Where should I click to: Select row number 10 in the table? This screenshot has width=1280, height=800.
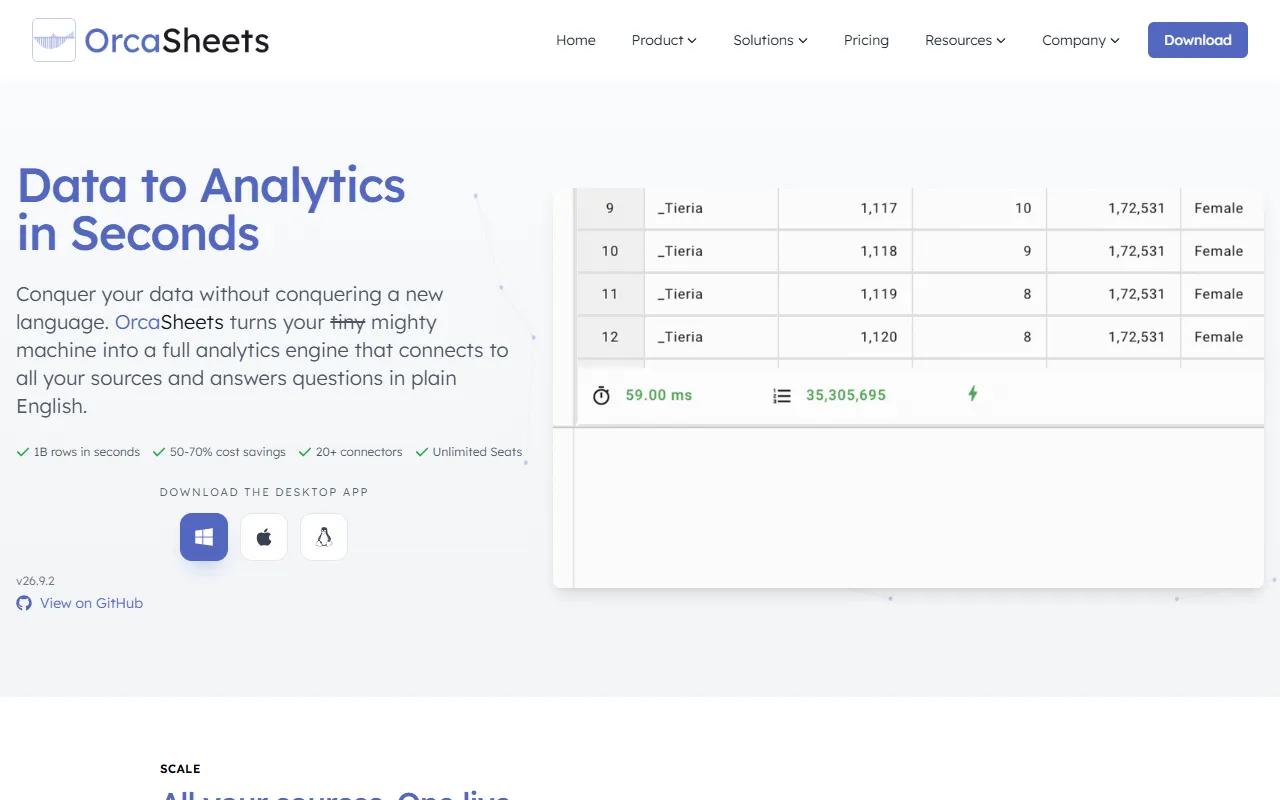click(610, 251)
